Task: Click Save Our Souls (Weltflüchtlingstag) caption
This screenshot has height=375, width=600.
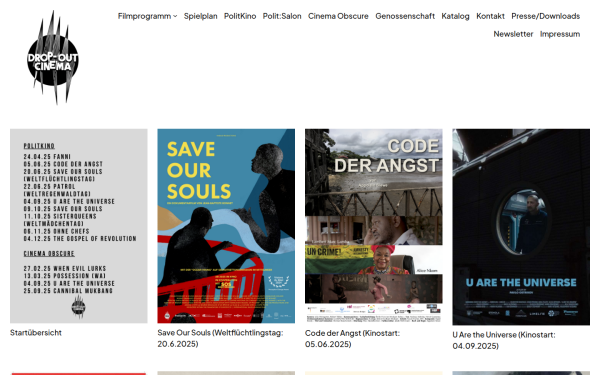Action: point(220,338)
